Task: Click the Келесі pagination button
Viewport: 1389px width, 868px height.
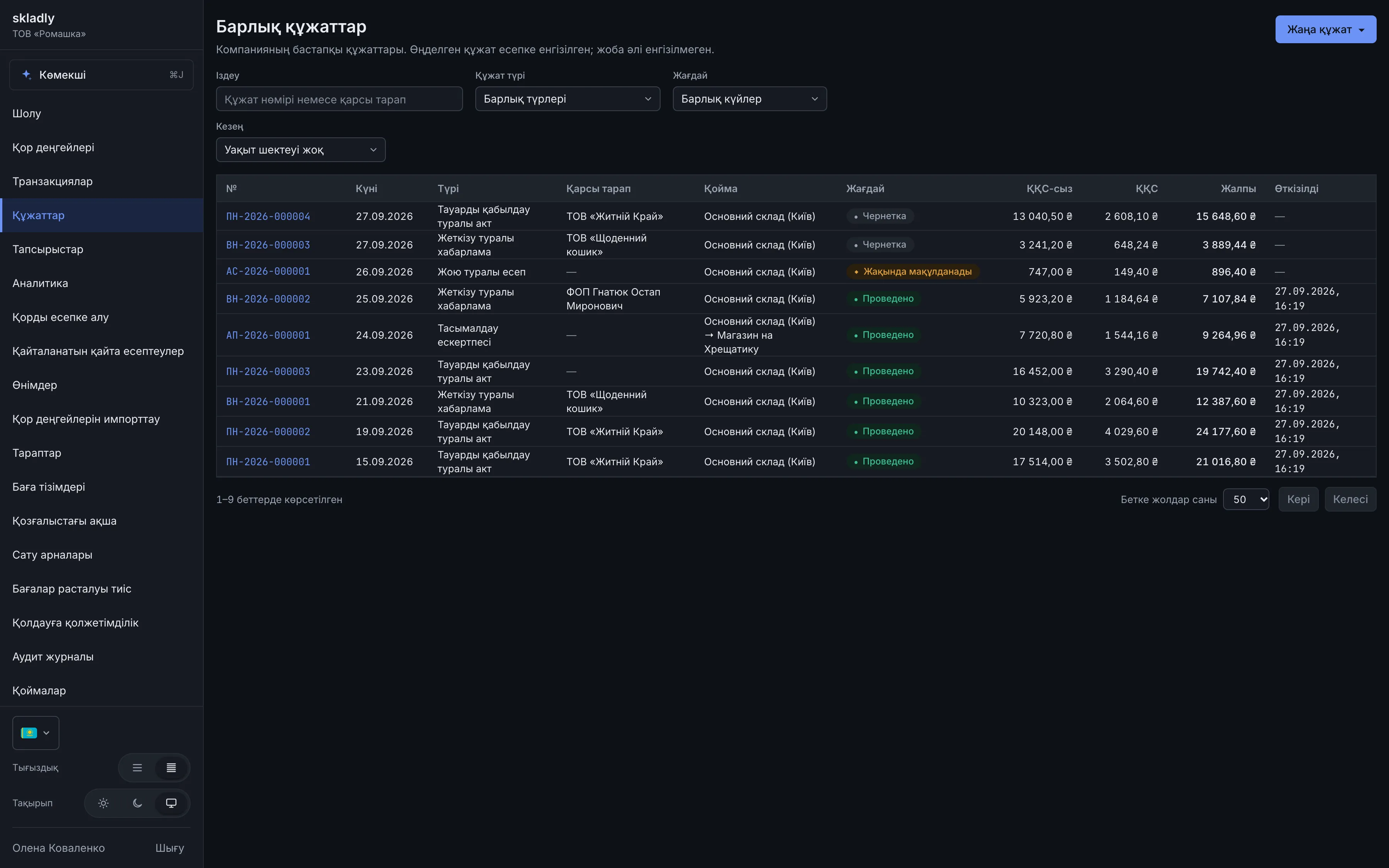Action: coord(1350,500)
